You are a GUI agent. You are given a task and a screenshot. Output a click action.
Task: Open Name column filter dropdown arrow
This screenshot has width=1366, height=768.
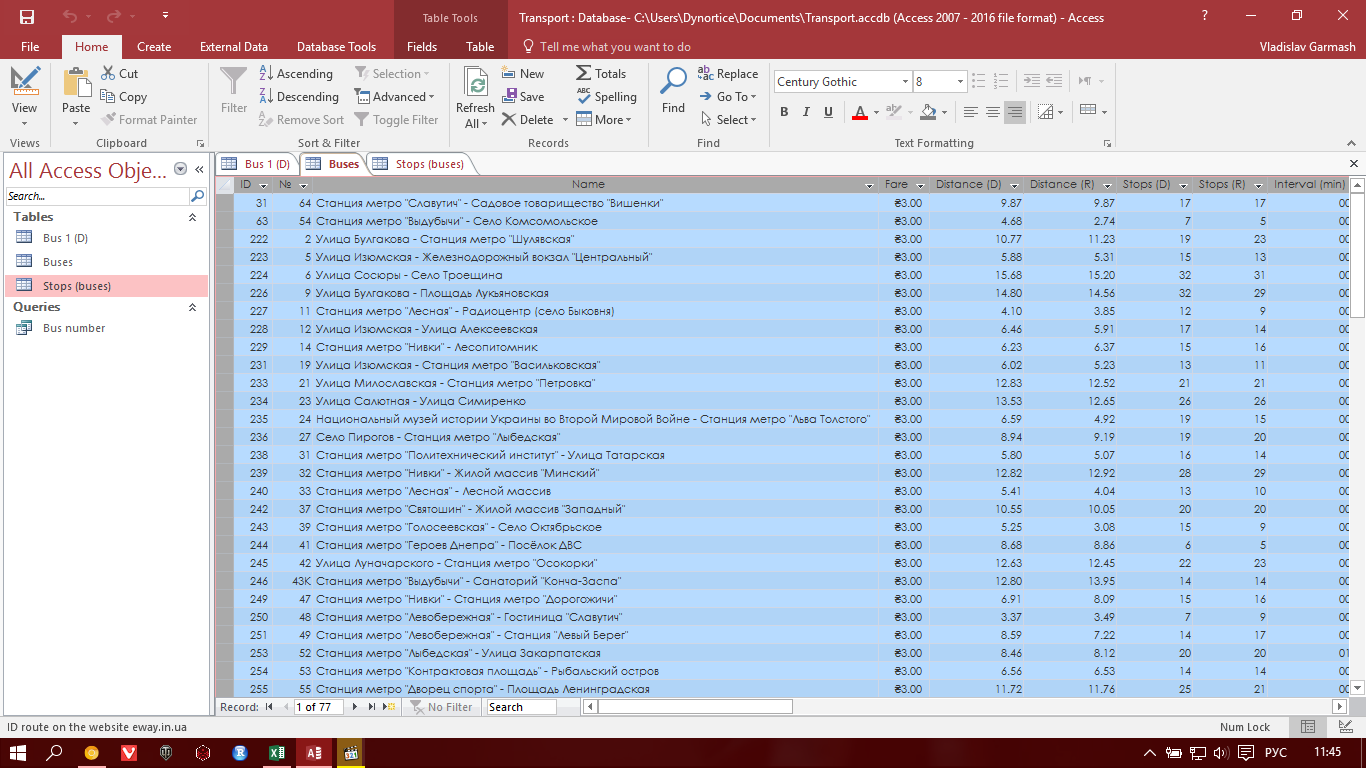coord(869,185)
